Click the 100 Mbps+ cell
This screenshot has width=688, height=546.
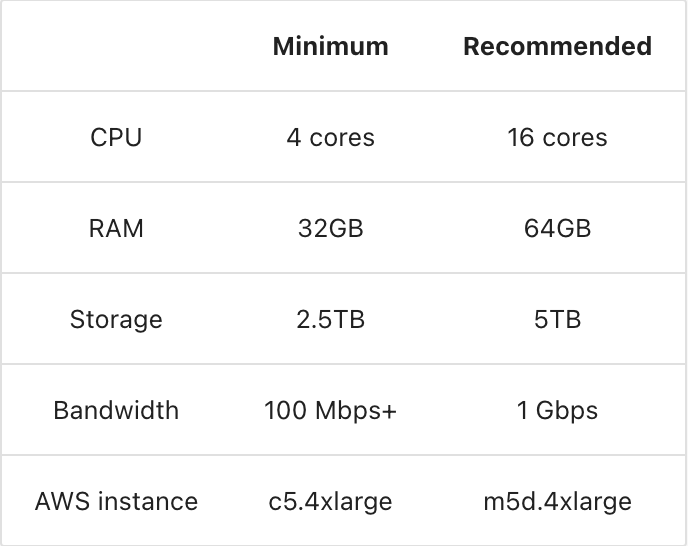[x=330, y=410]
